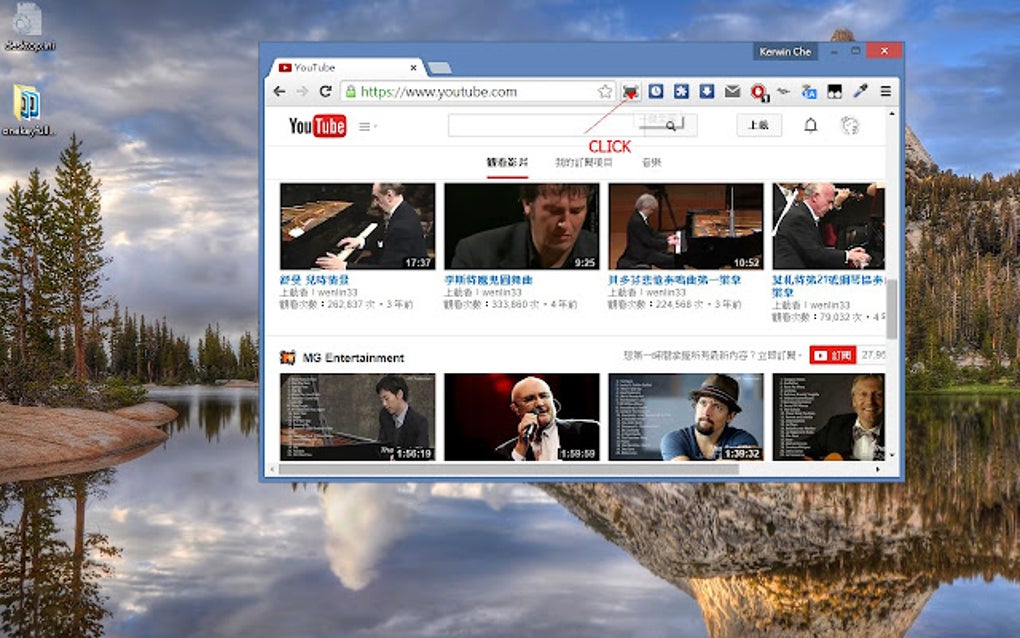Open the clock extension icon
This screenshot has height=638, width=1020.
click(x=655, y=90)
